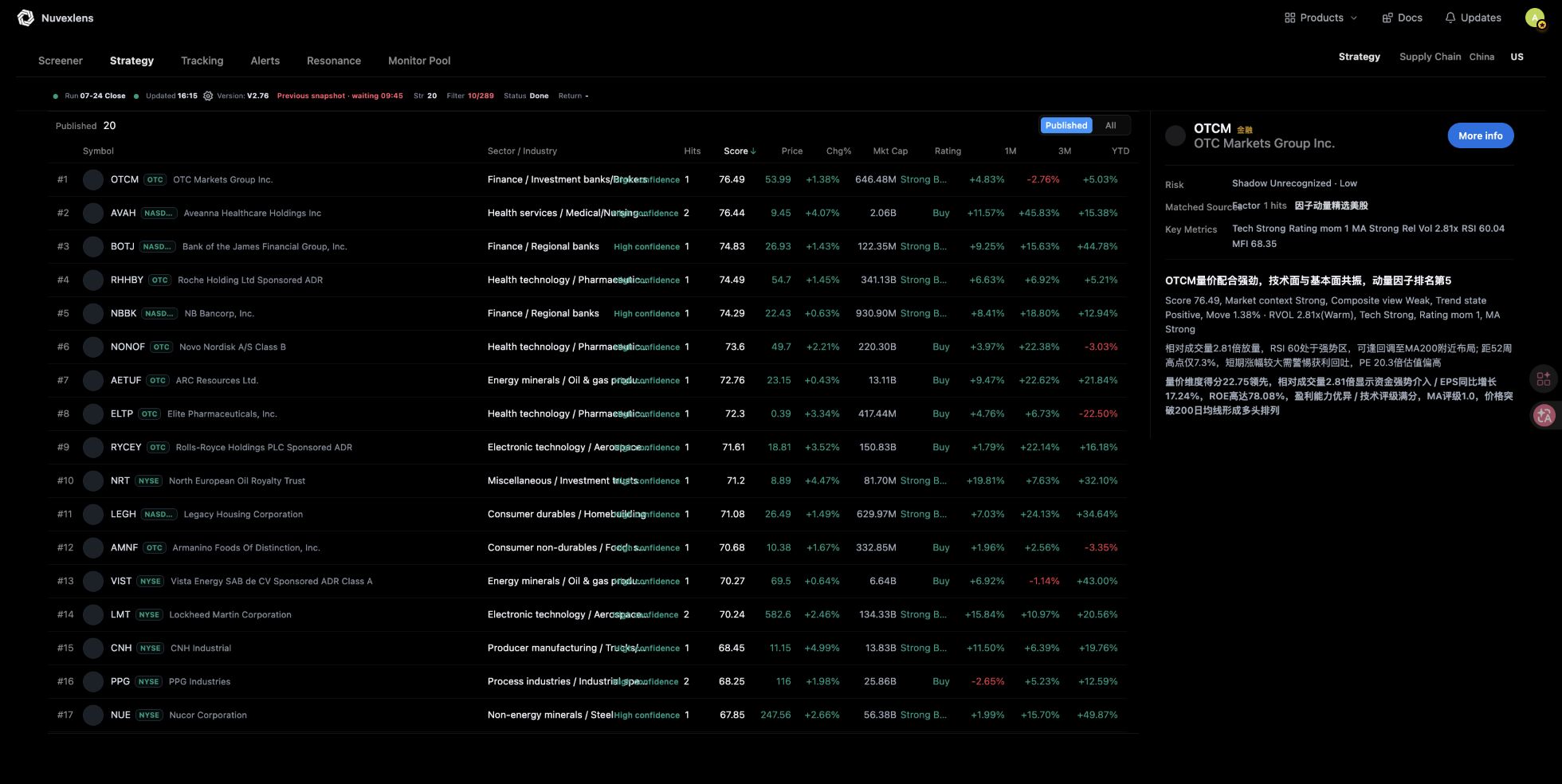Click the Symbol column header

[98, 151]
